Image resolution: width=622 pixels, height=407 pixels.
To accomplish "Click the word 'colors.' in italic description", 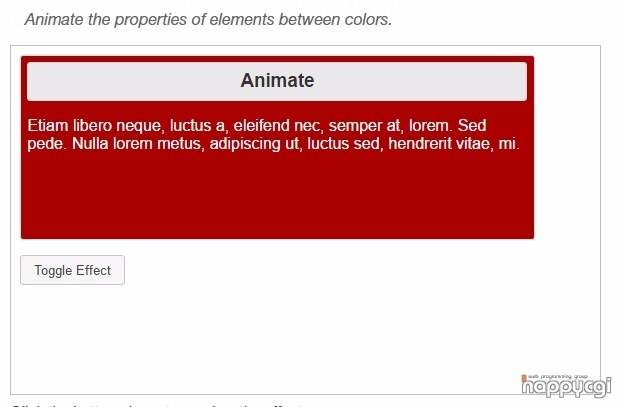I will (368, 19).
